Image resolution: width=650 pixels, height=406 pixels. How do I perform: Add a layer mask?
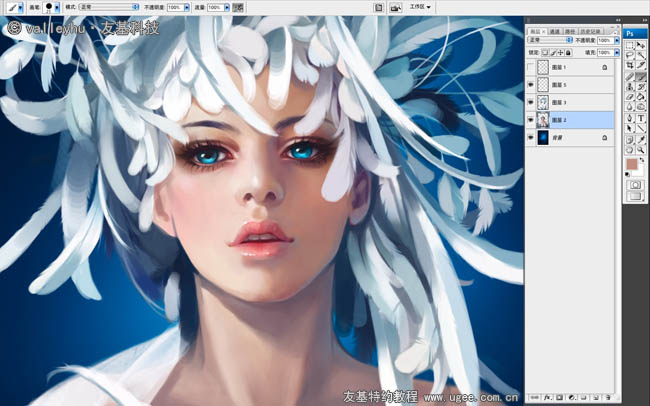click(x=560, y=398)
